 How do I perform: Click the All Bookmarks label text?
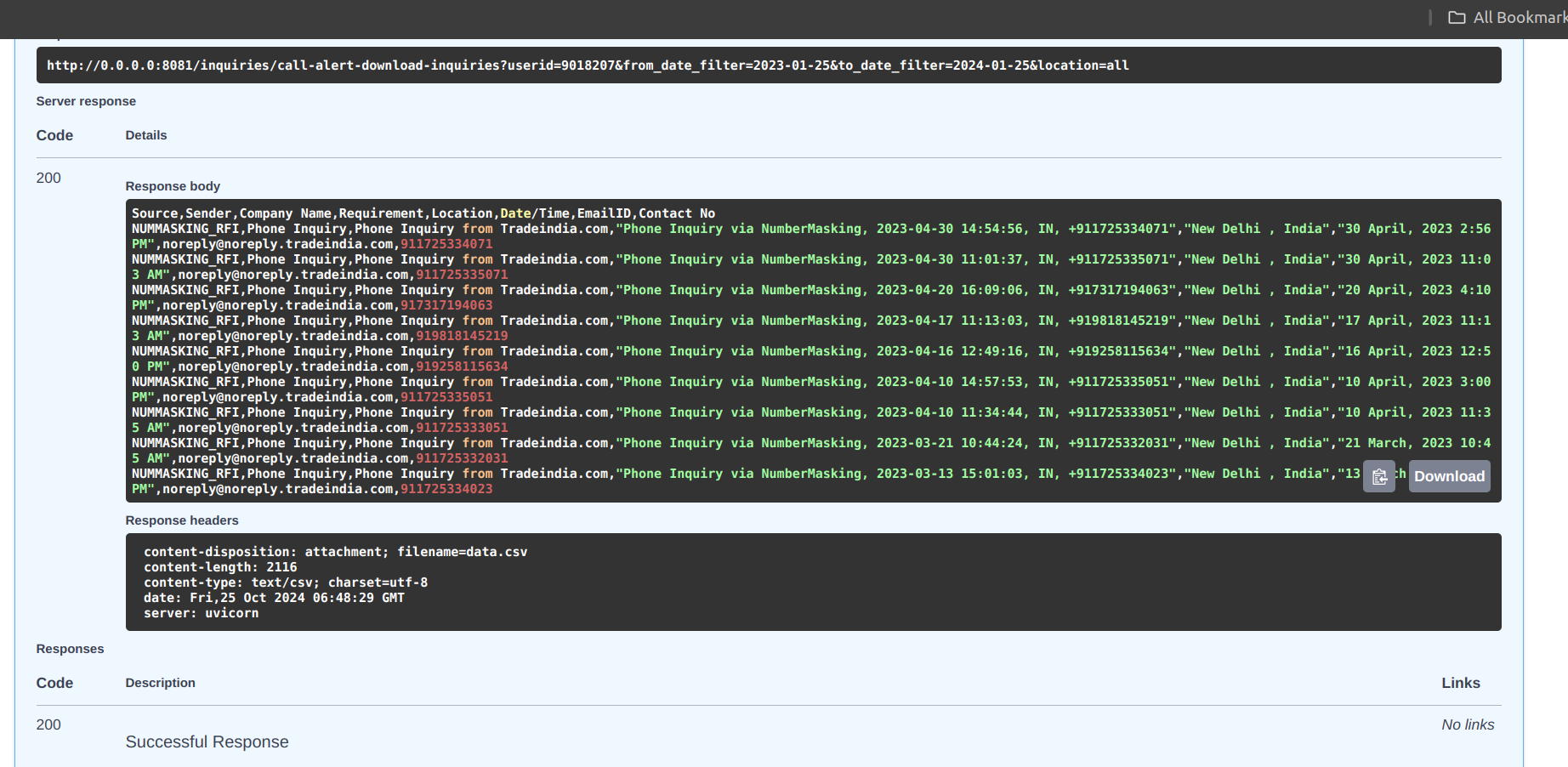[1519, 18]
